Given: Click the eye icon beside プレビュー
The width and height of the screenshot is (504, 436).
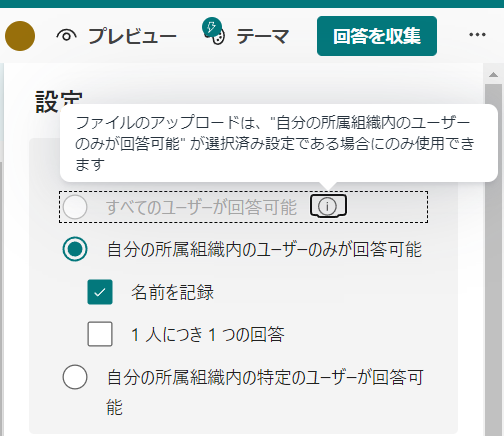Looking at the screenshot, I should pyautogui.click(x=67, y=35).
